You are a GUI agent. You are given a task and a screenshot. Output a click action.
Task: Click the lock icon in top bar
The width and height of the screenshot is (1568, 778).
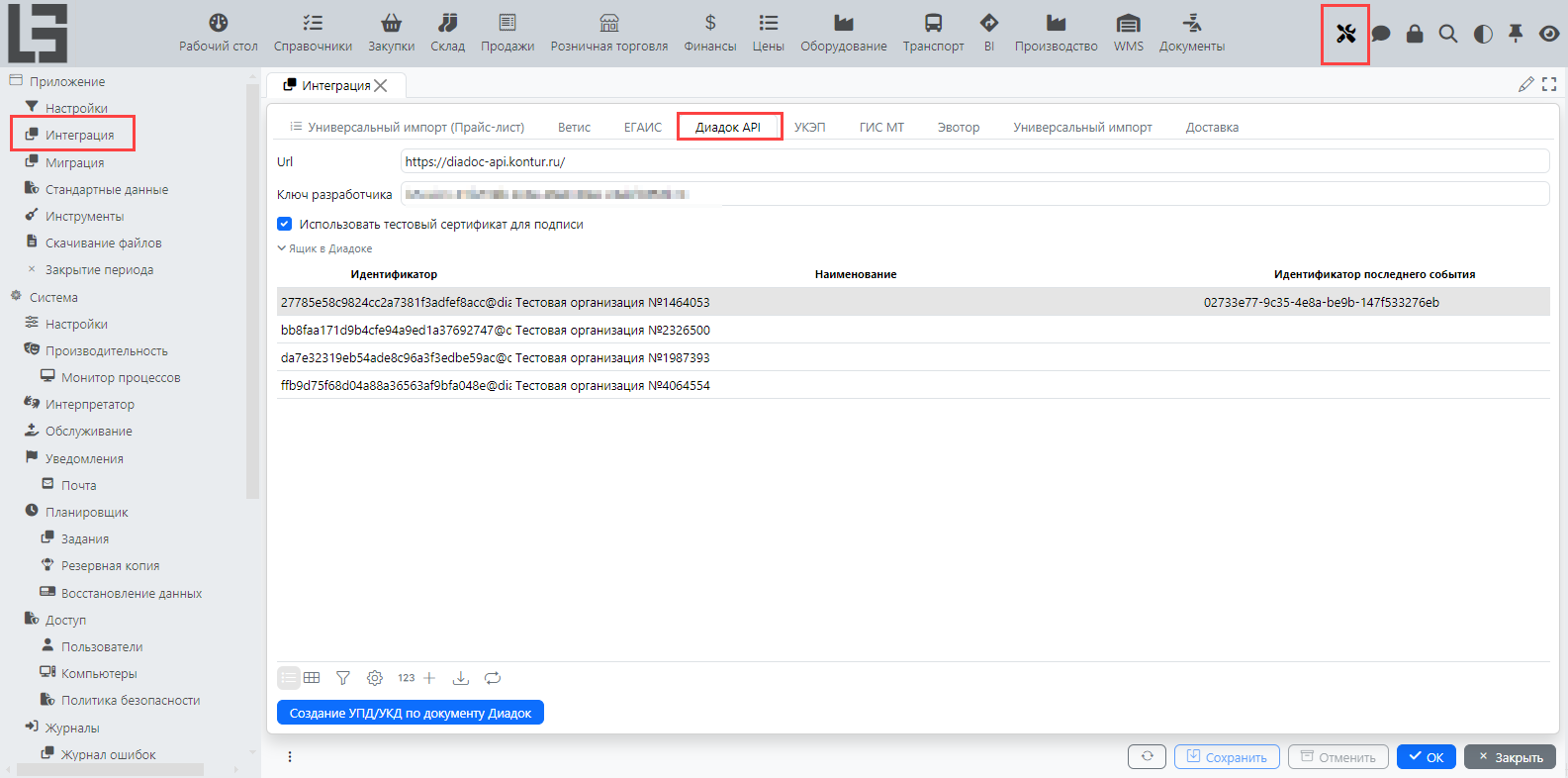tap(1415, 34)
